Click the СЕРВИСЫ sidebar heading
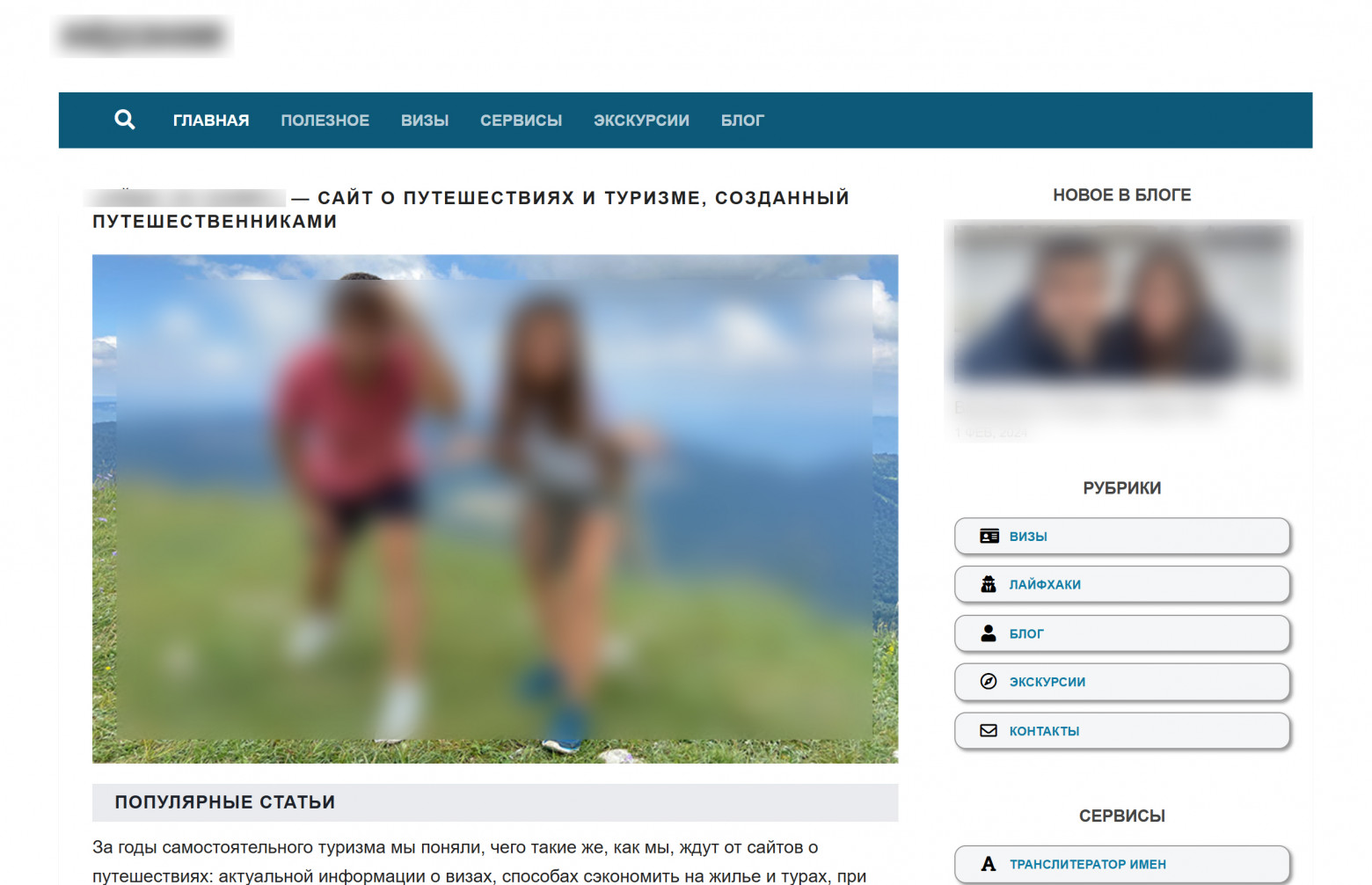This screenshot has width=1372, height=885. coord(1122,816)
